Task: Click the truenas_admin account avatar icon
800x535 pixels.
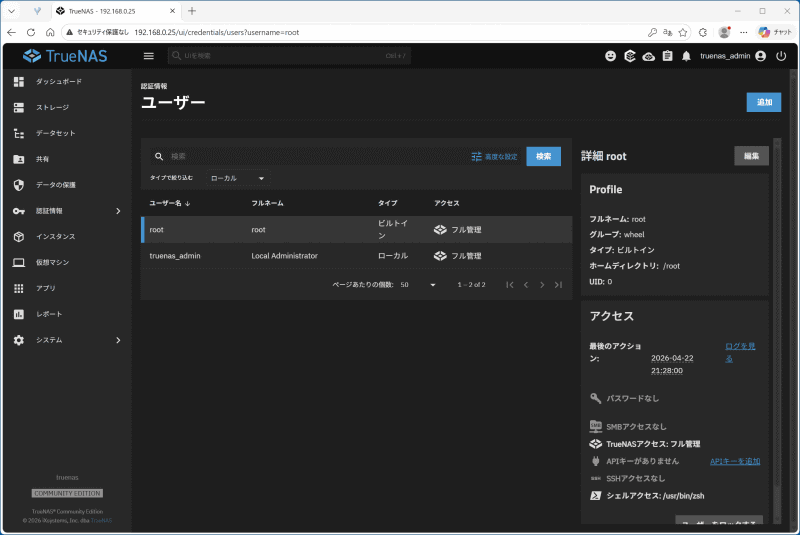Action: pos(761,56)
